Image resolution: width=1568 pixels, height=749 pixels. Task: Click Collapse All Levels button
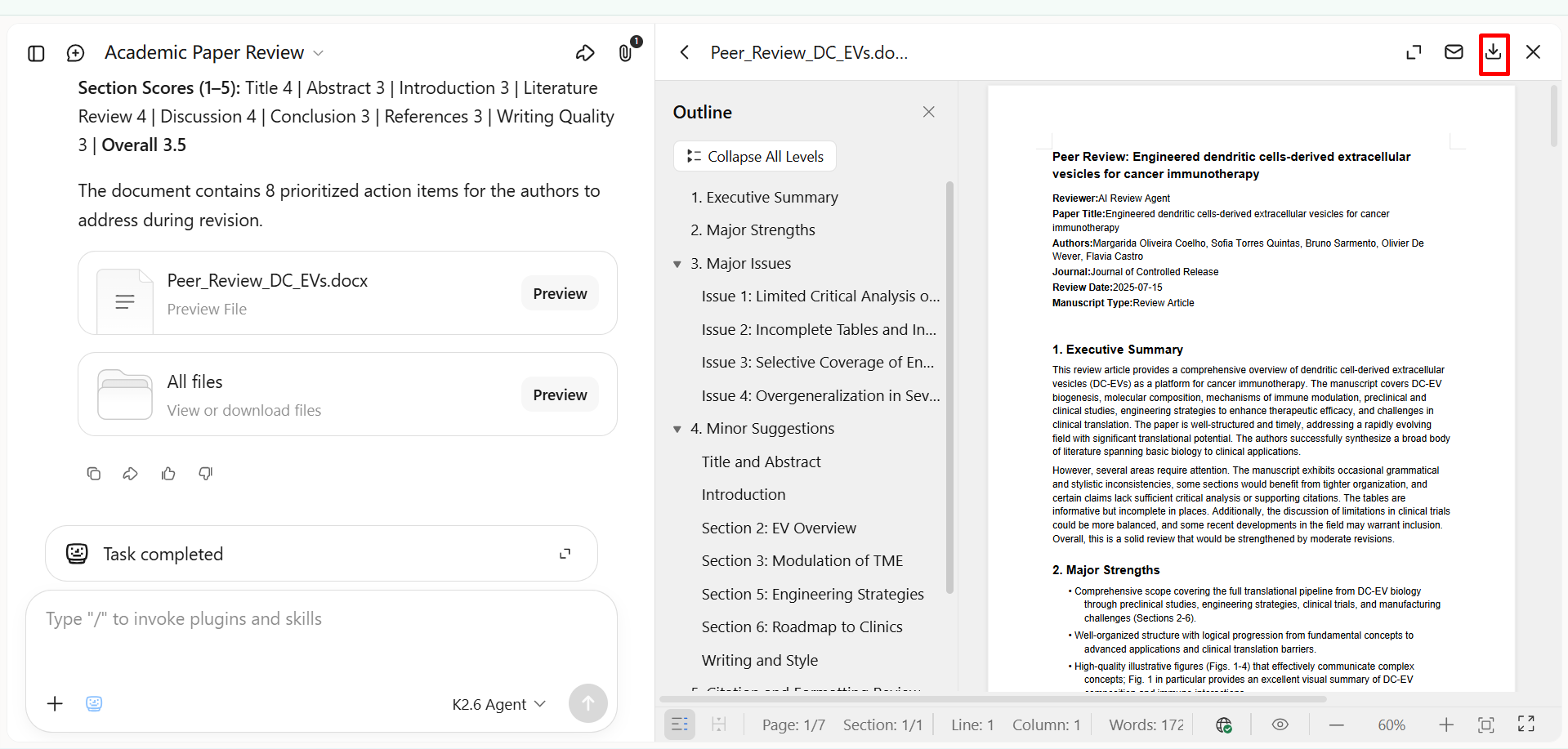(x=755, y=156)
